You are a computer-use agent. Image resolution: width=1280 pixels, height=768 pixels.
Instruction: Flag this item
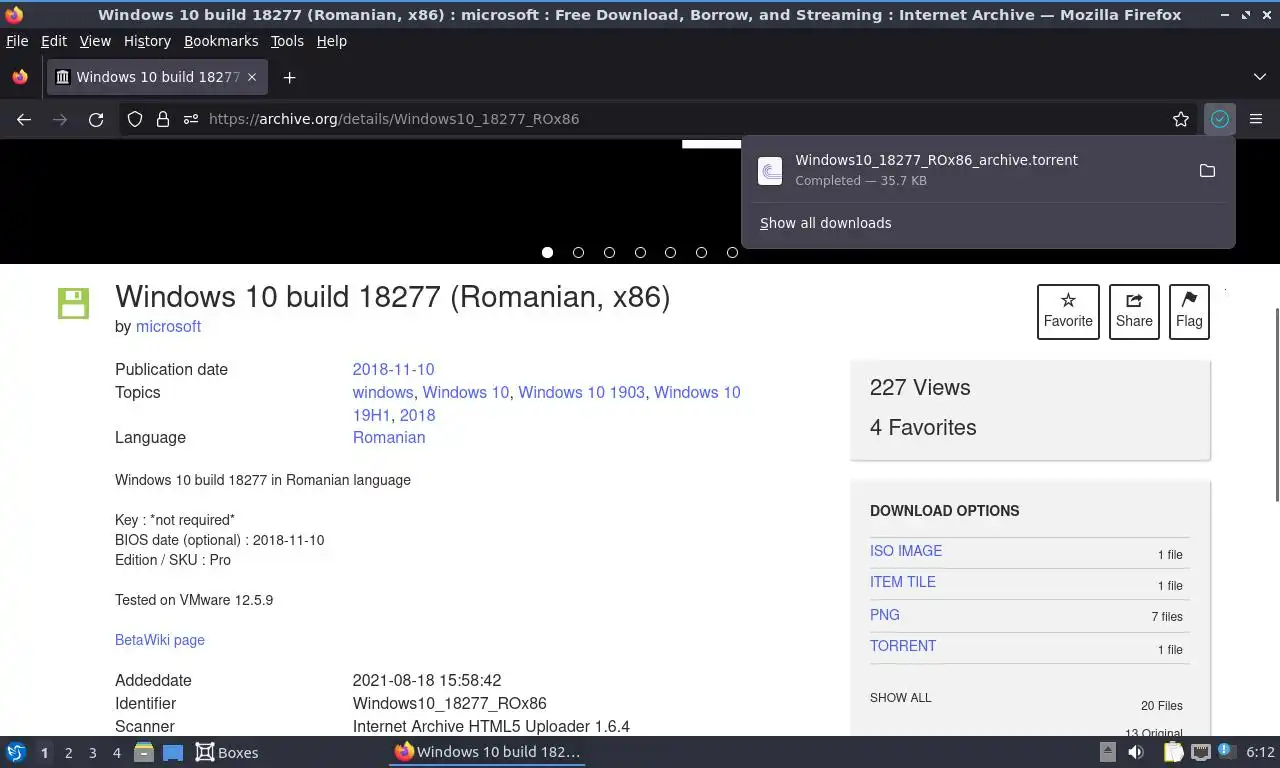point(1189,311)
